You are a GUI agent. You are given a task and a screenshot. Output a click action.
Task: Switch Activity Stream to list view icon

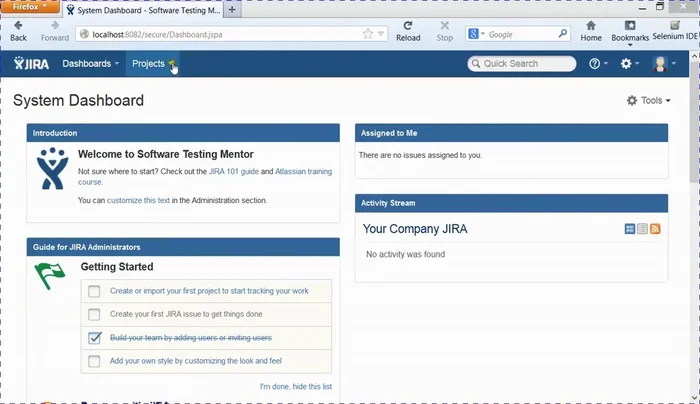(643, 229)
